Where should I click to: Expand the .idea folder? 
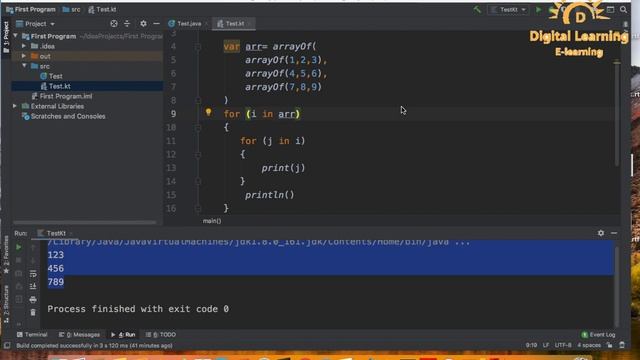point(24,46)
